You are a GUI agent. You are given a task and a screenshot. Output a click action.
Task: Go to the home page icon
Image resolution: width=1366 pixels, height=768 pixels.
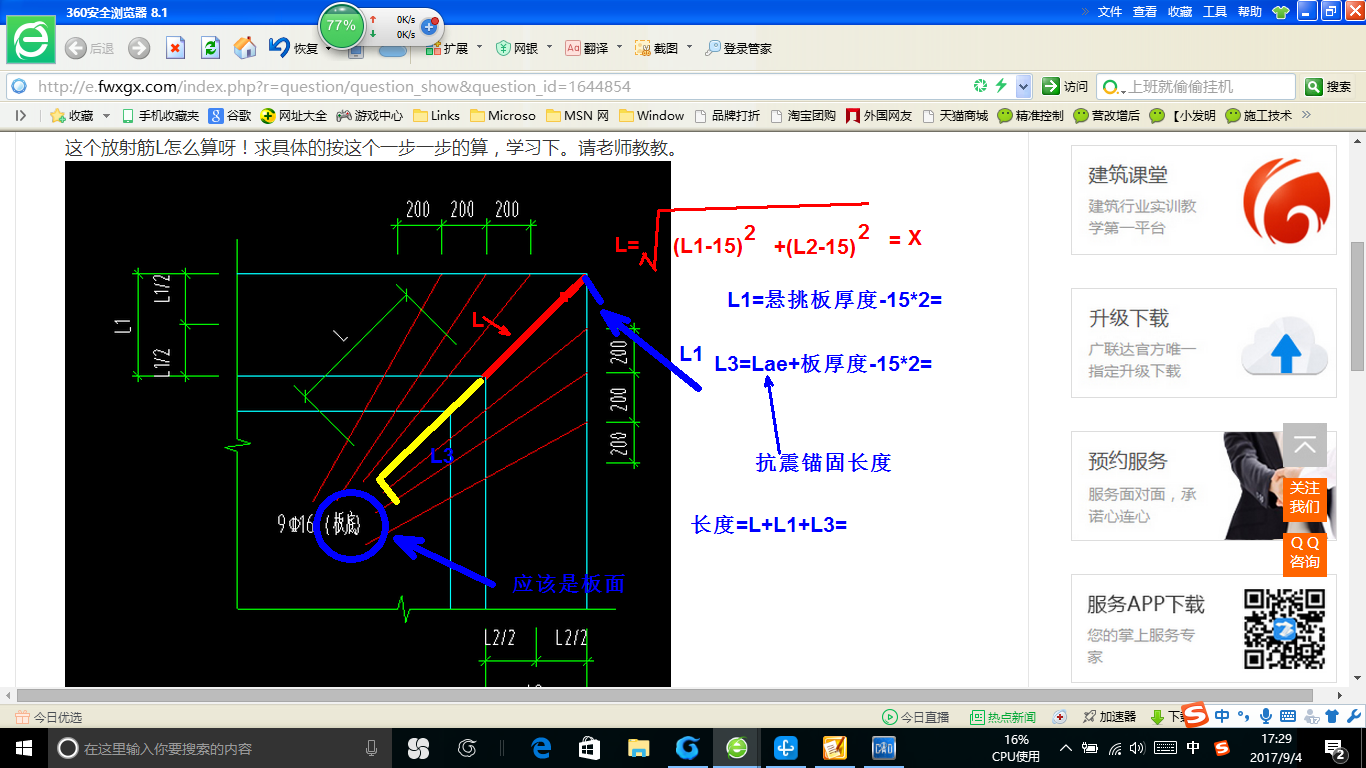point(245,48)
